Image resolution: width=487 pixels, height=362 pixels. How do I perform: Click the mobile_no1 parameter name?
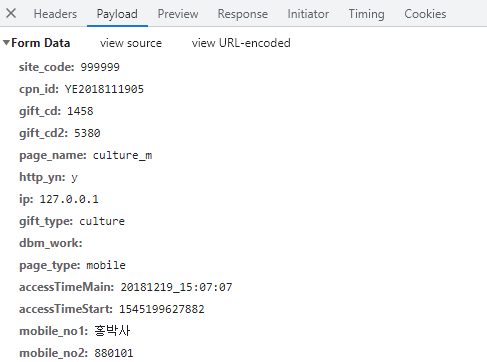(x=54, y=331)
